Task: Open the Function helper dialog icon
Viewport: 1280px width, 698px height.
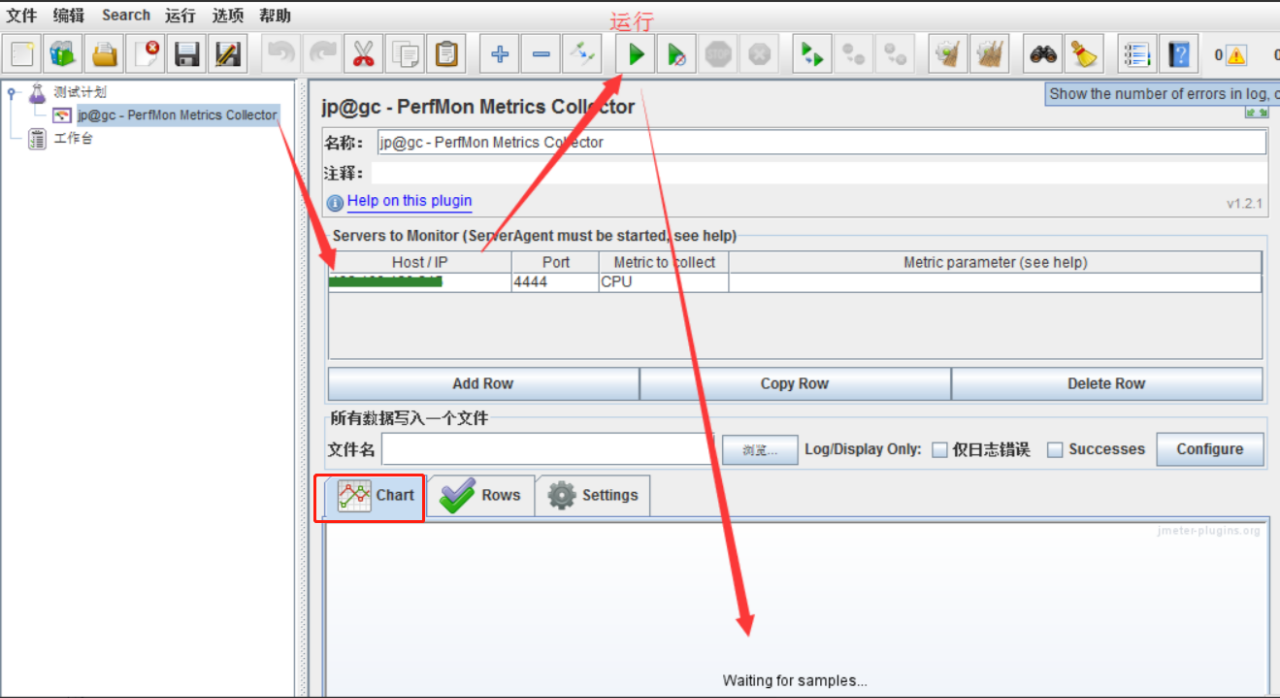Action: coord(1137,54)
